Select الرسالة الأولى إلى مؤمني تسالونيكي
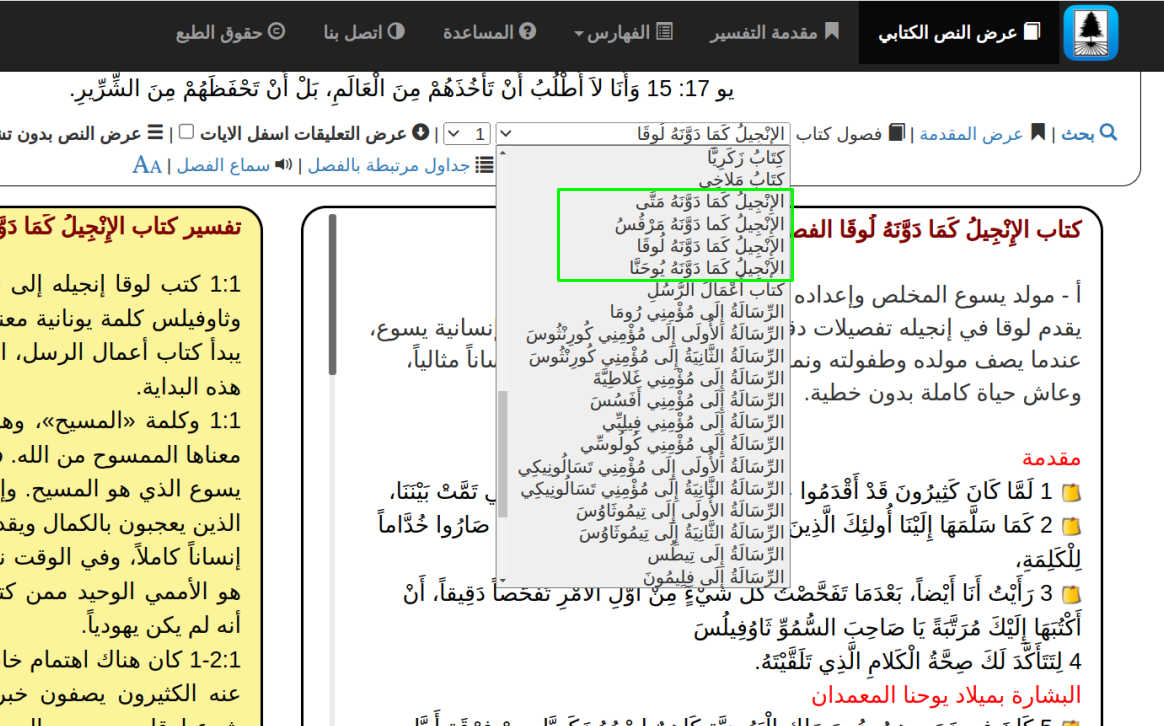Viewport: 1164px width, 726px height. coord(650,466)
